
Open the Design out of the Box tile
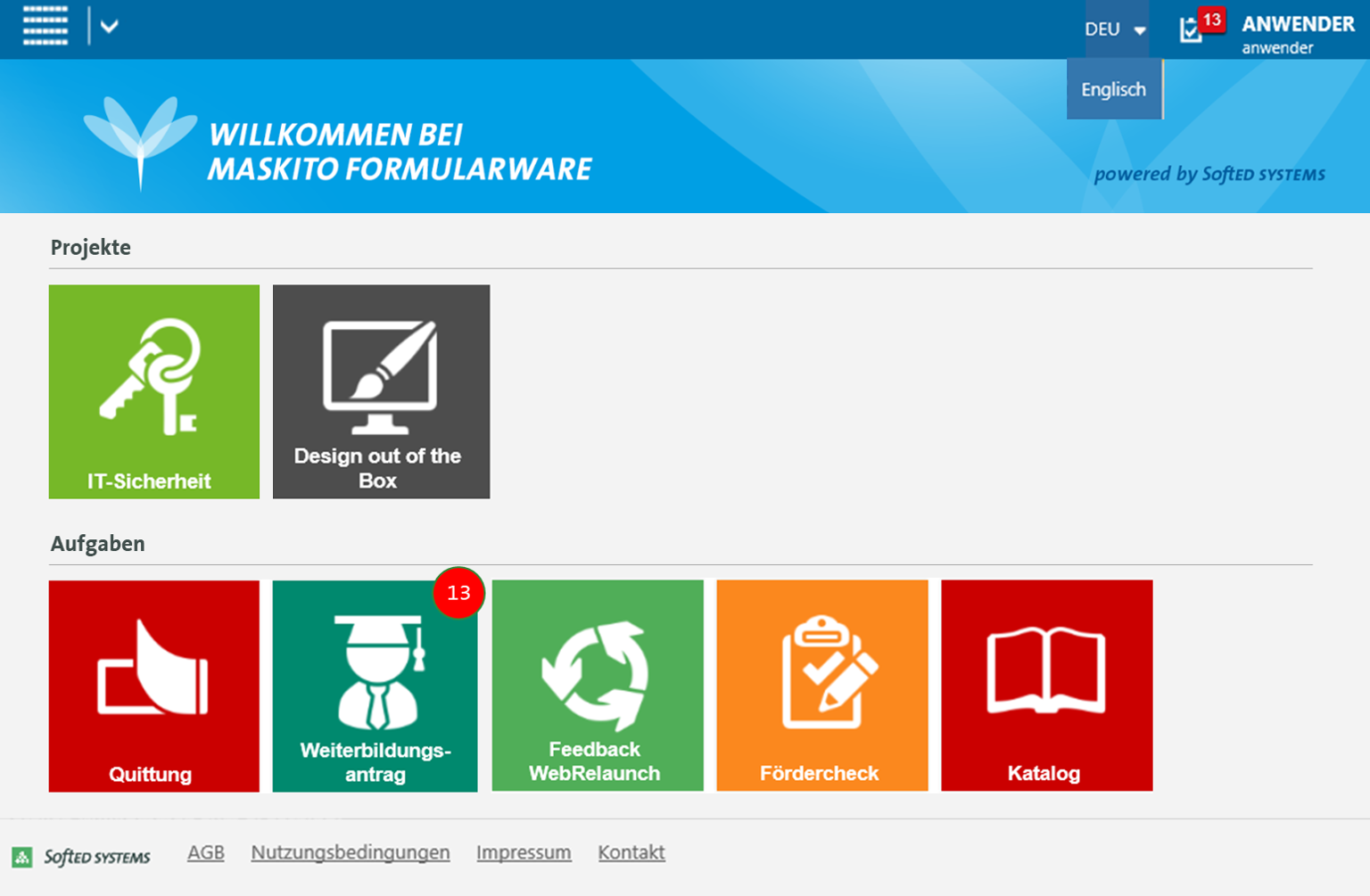[381, 391]
